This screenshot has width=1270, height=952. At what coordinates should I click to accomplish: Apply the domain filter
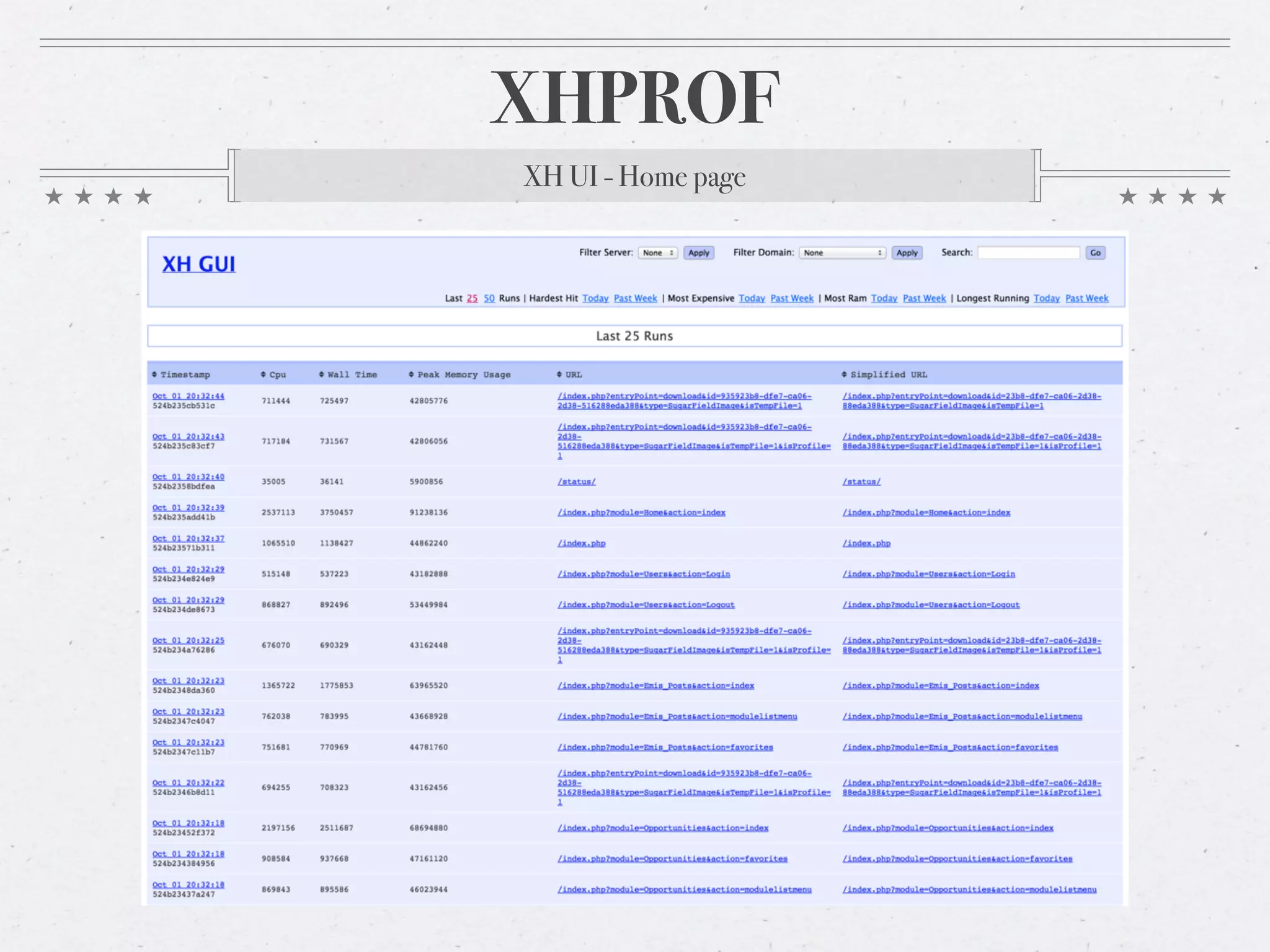[x=907, y=253]
